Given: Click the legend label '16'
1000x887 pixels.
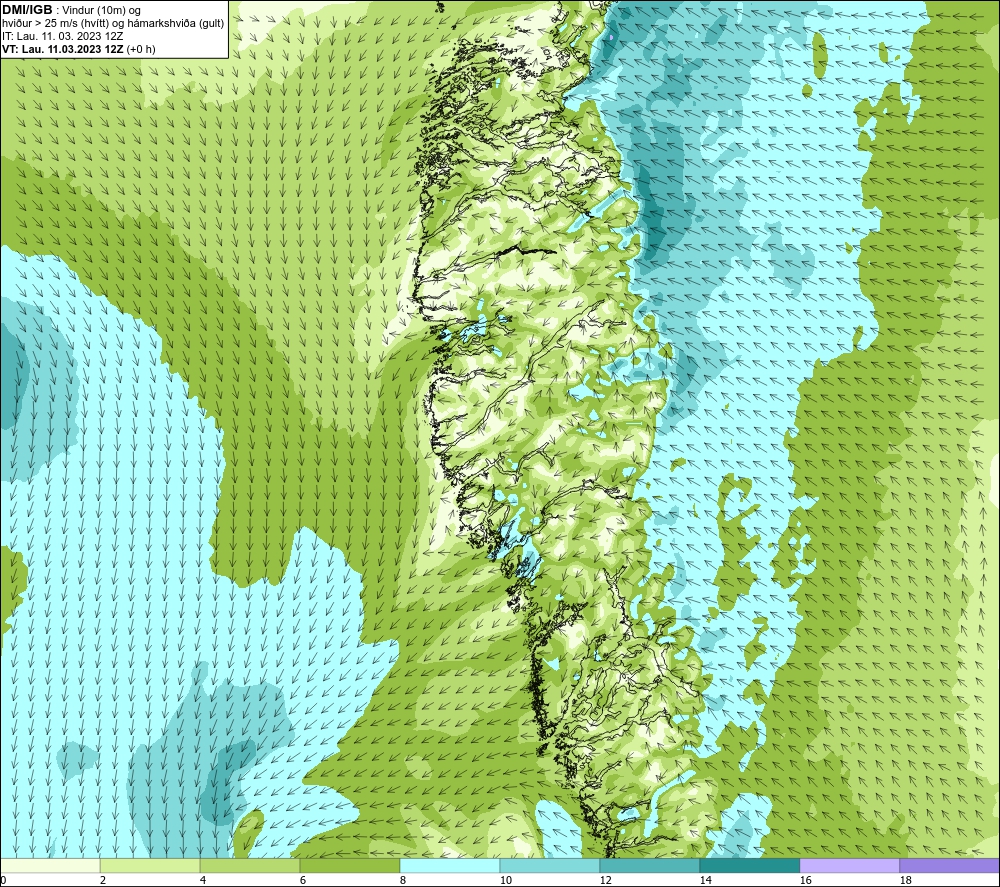Looking at the screenshot, I should [805, 880].
